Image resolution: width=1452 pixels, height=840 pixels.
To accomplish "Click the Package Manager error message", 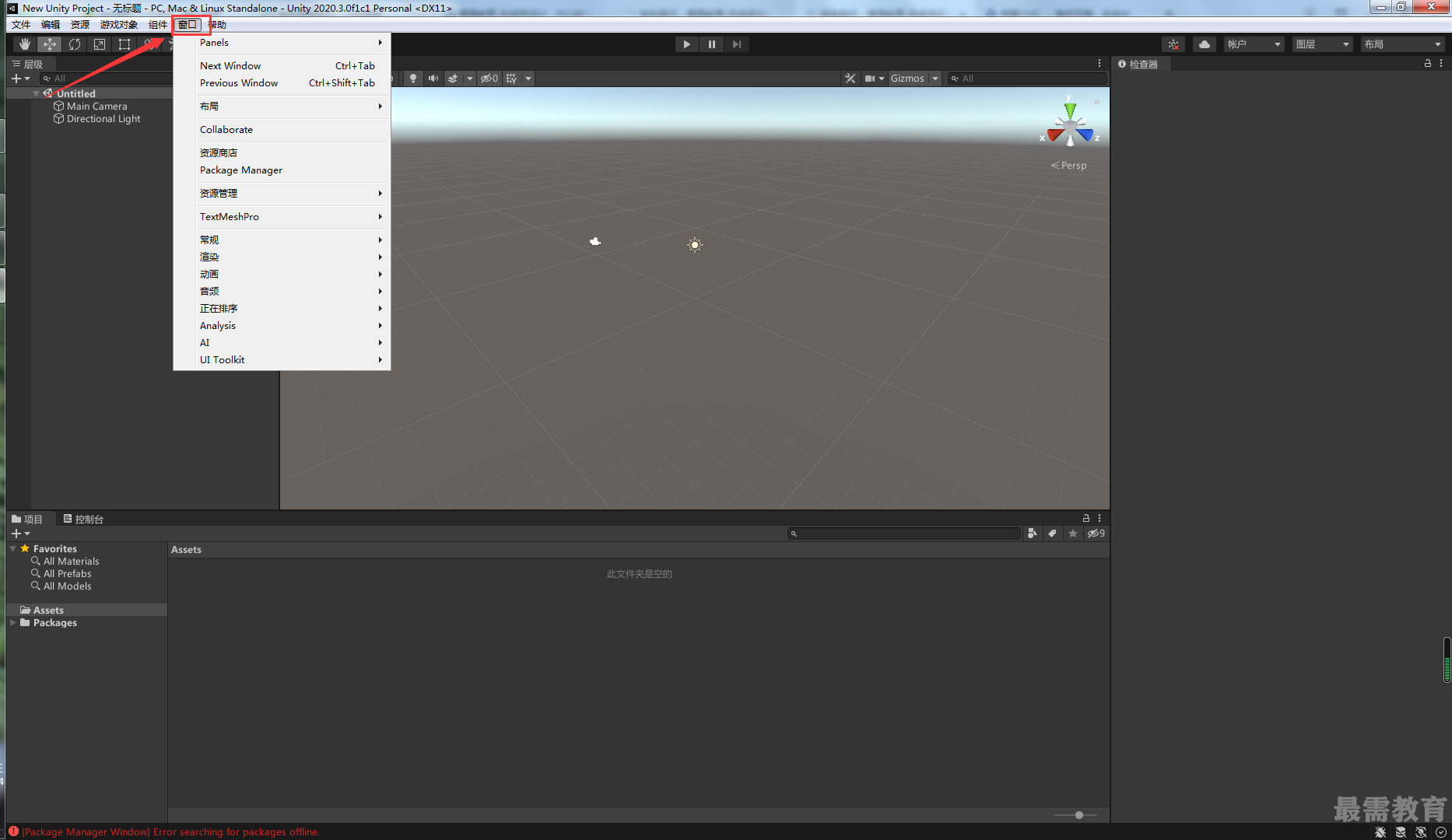I will pyautogui.click(x=170, y=832).
